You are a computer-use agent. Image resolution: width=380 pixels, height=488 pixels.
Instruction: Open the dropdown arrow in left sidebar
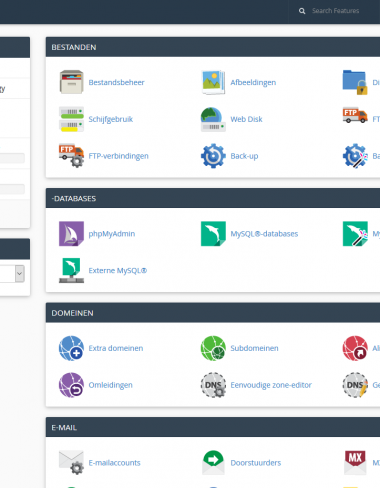point(20,274)
